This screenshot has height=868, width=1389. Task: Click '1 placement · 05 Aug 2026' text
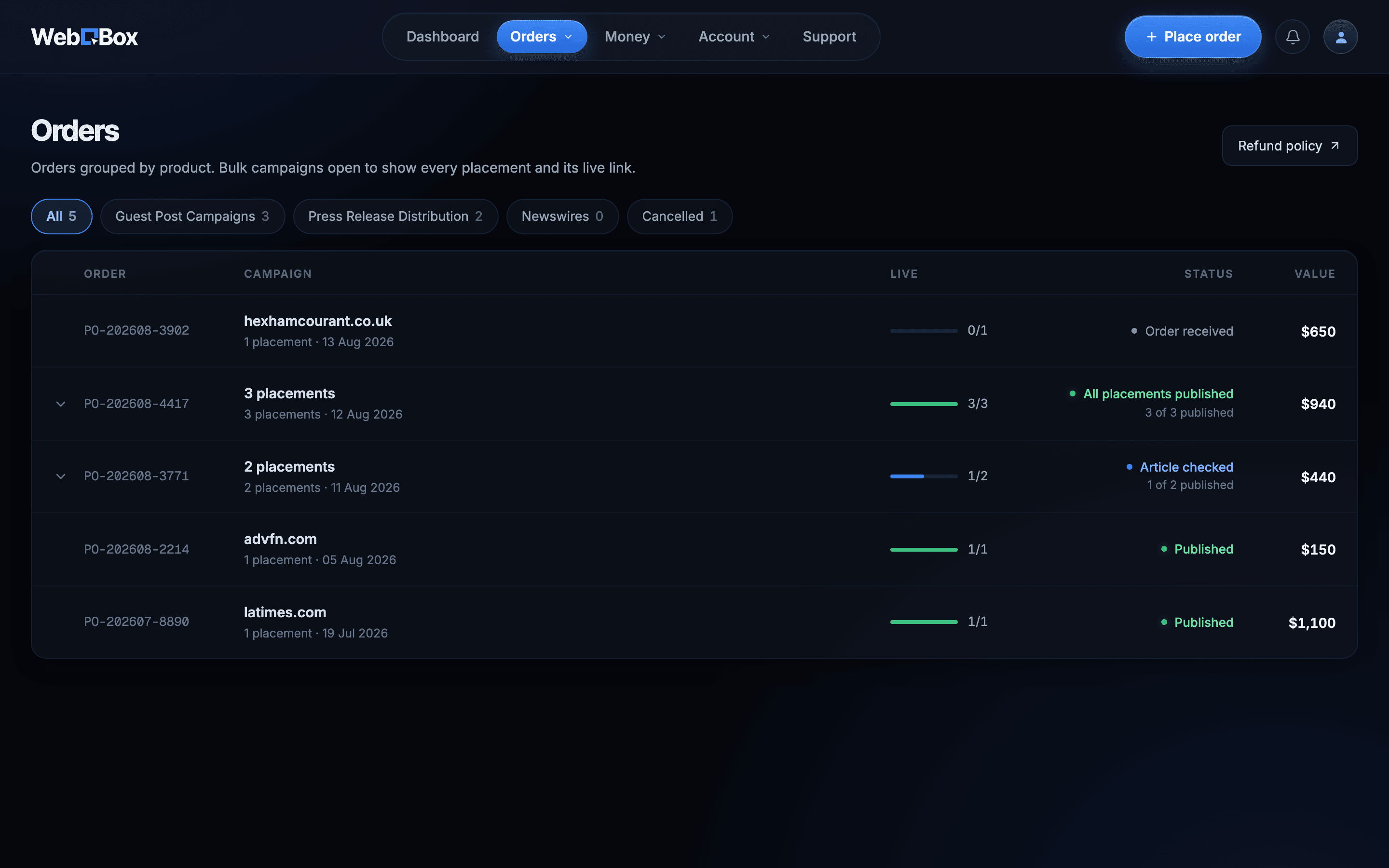point(320,560)
